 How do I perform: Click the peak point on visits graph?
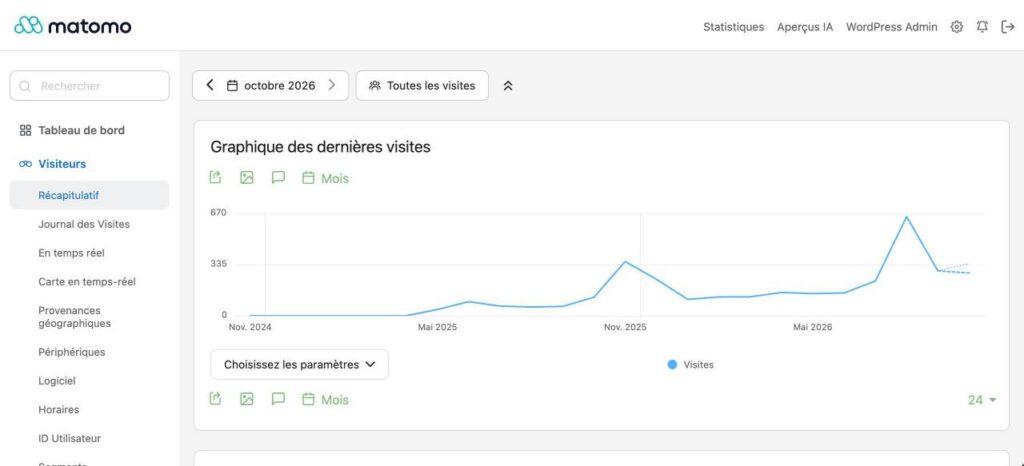coord(906,216)
